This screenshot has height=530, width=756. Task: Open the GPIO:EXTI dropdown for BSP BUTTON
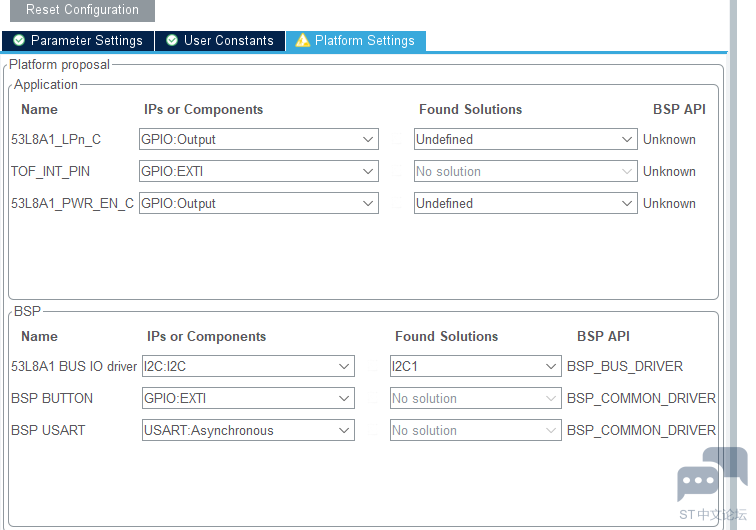tap(248, 398)
